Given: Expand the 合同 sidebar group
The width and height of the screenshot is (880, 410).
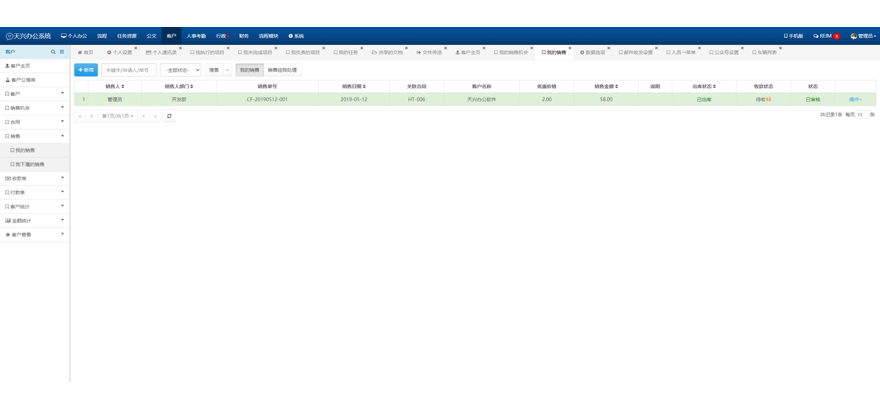Looking at the screenshot, I should pyautogui.click(x=35, y=122).
